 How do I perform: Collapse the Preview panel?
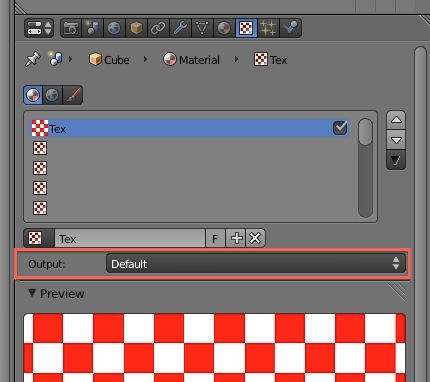[x=32, y=293]
